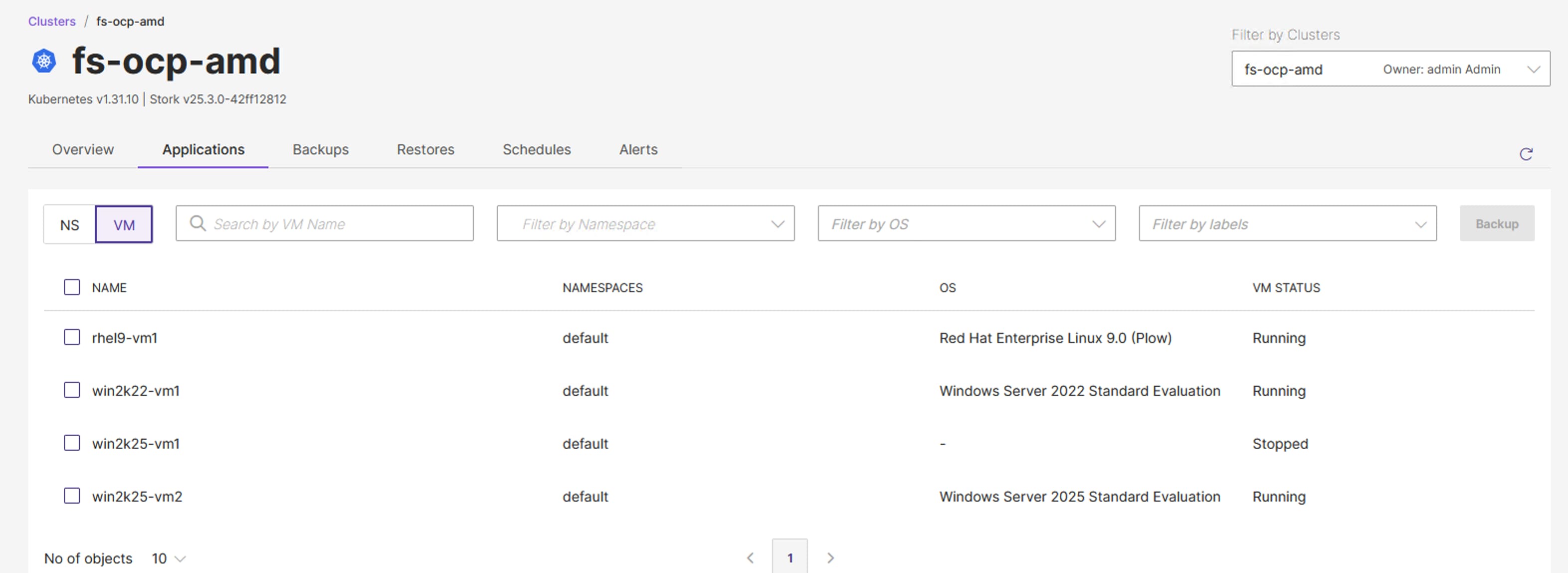1568x573 pixels.
Task: Follow the Clusters breadcrumb link
Action: coord(52,21)
